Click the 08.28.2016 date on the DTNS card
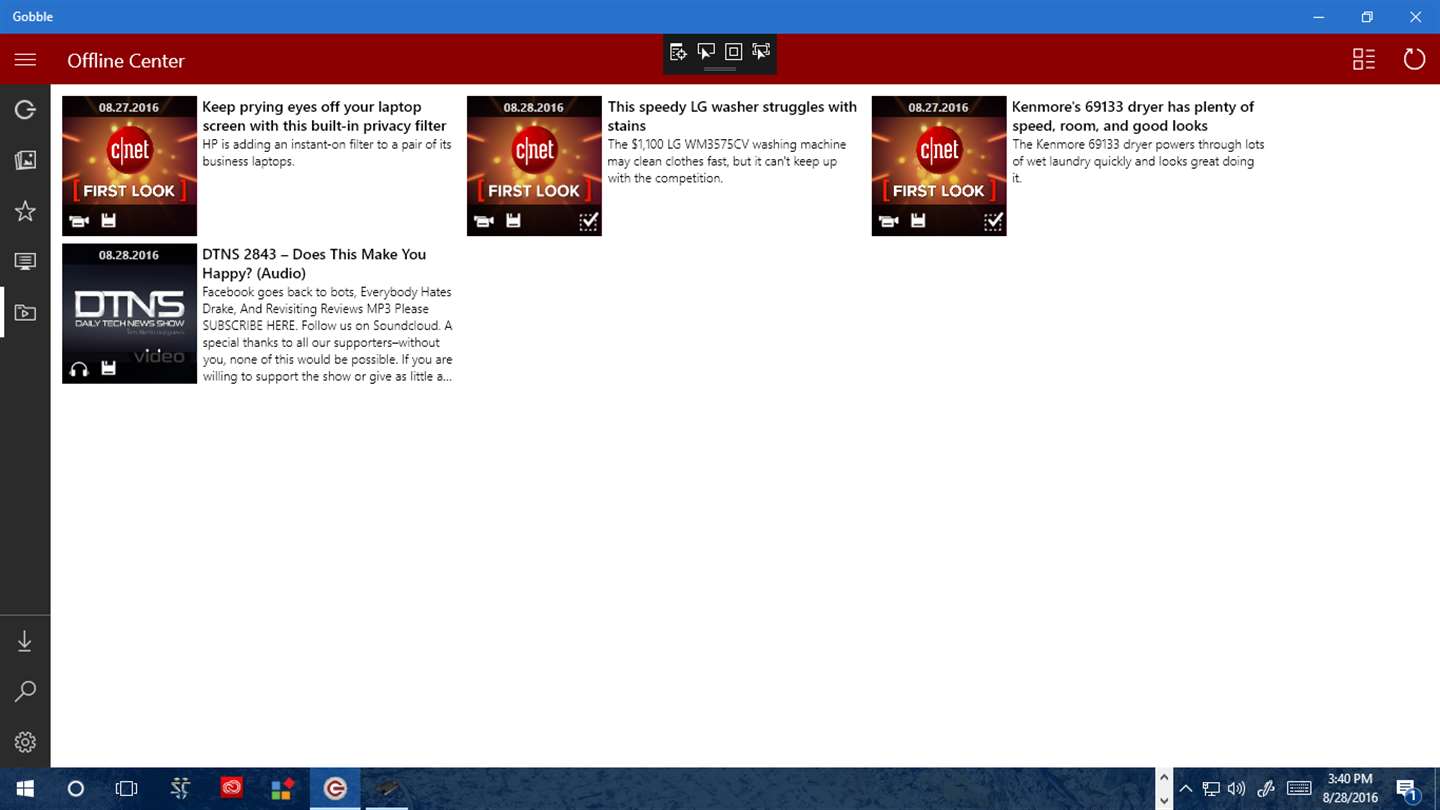Viewport: 1440px width, 810px height. [x=129, y=255]
